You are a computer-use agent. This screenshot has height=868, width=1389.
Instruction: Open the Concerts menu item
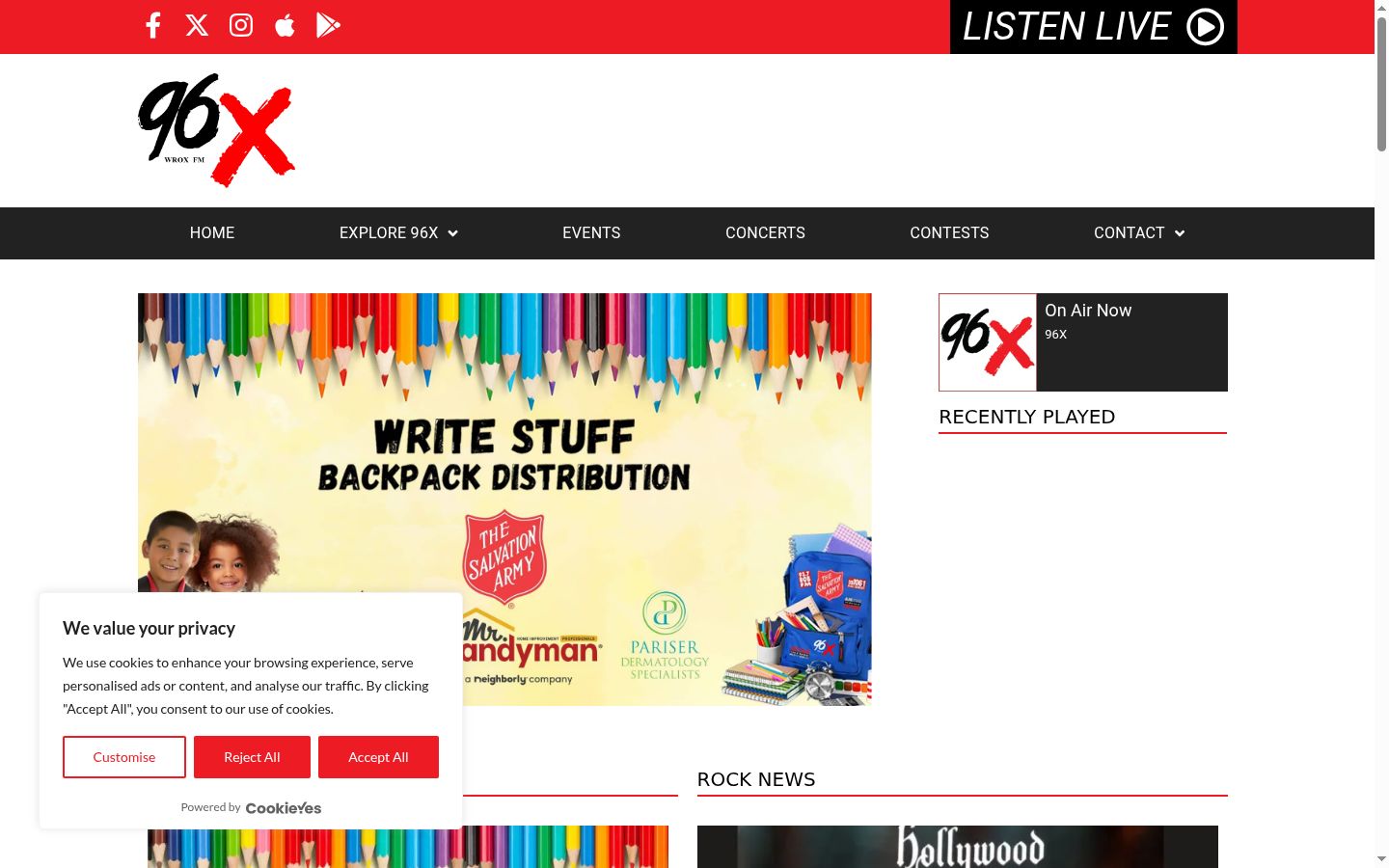(x=765, y=233)
